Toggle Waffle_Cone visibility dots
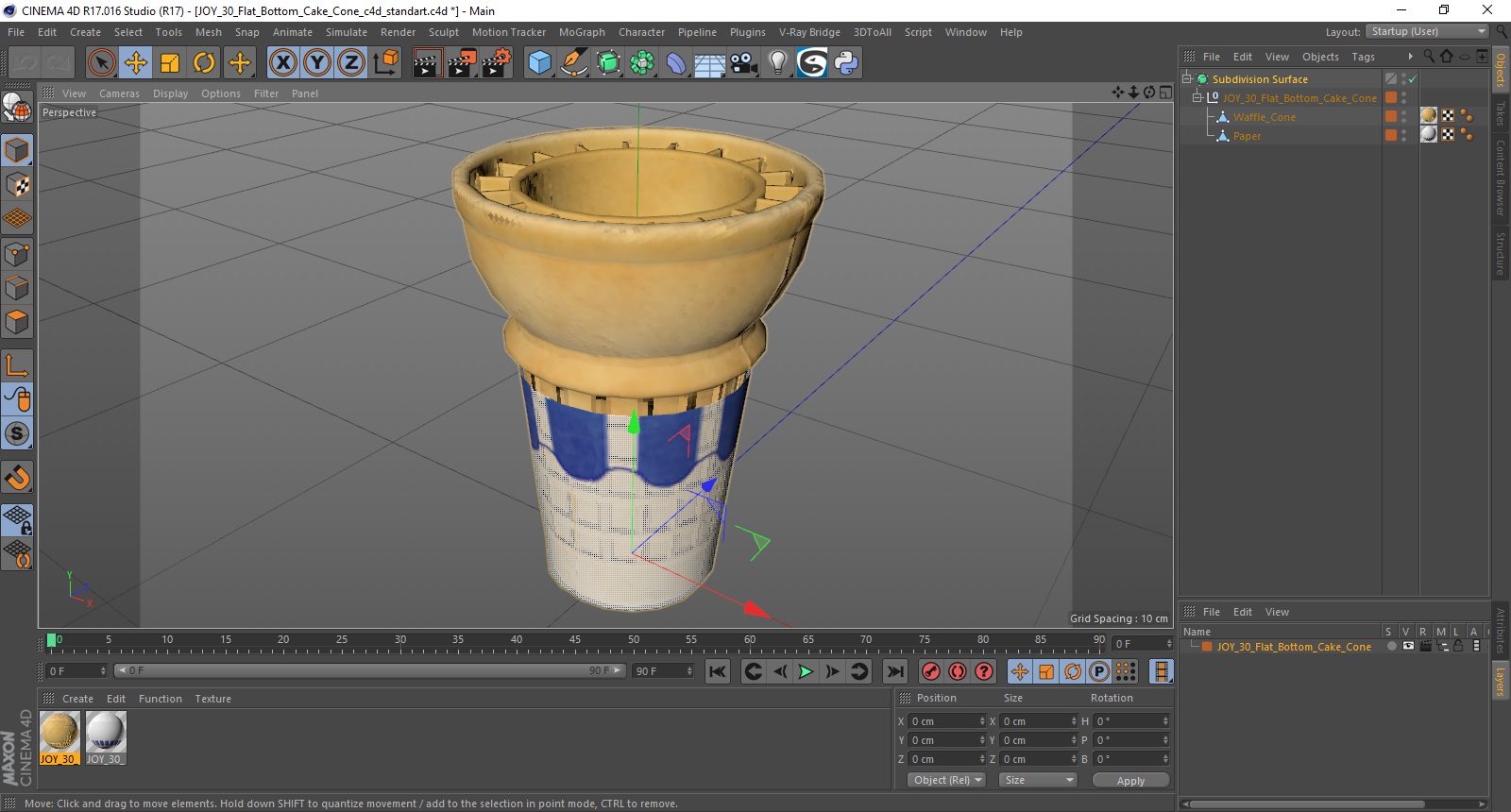The image size is (1511, 812). pos(1403,117)
